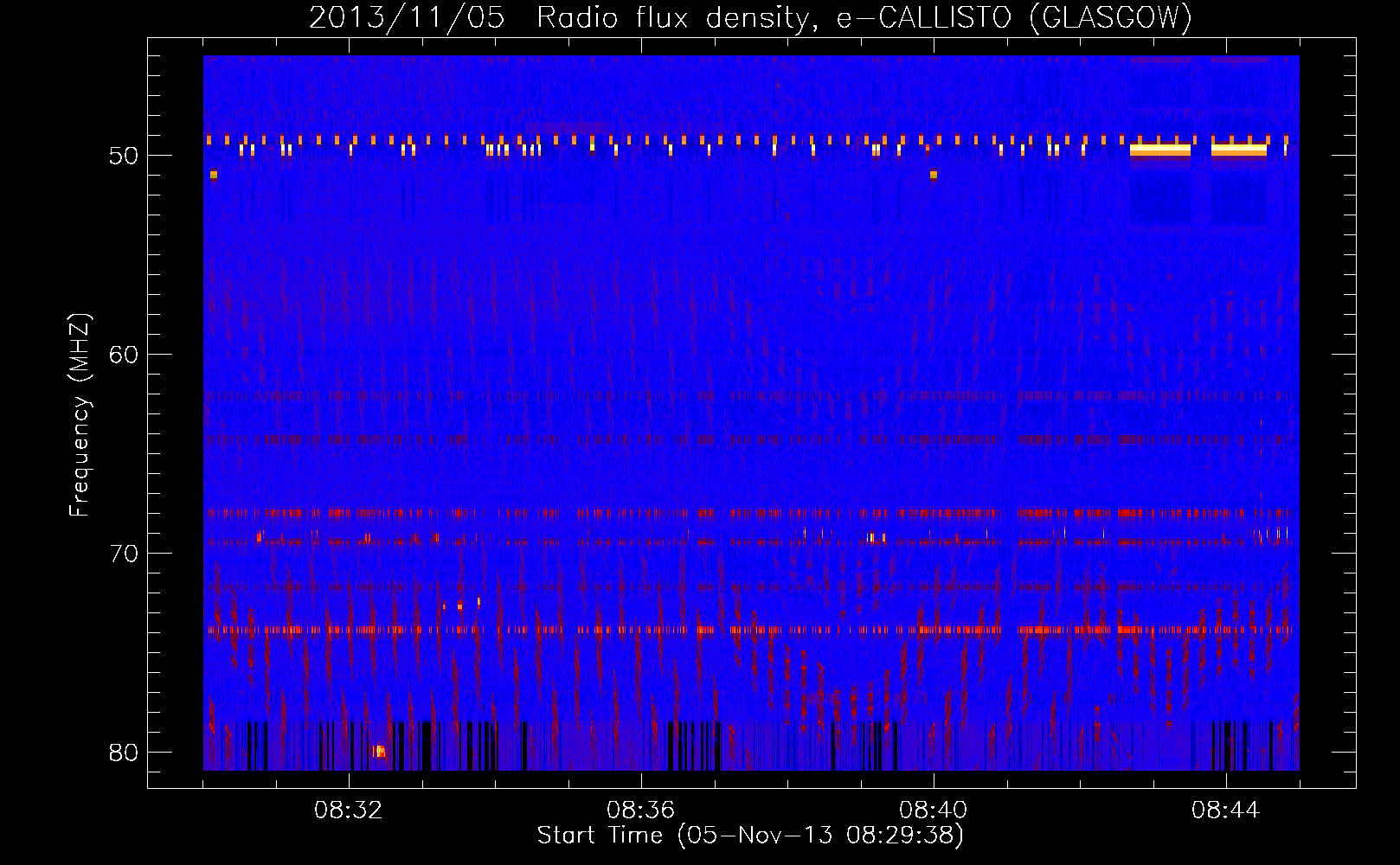
Task: Click the '50' frequency tick label
Action: [124, 157]
